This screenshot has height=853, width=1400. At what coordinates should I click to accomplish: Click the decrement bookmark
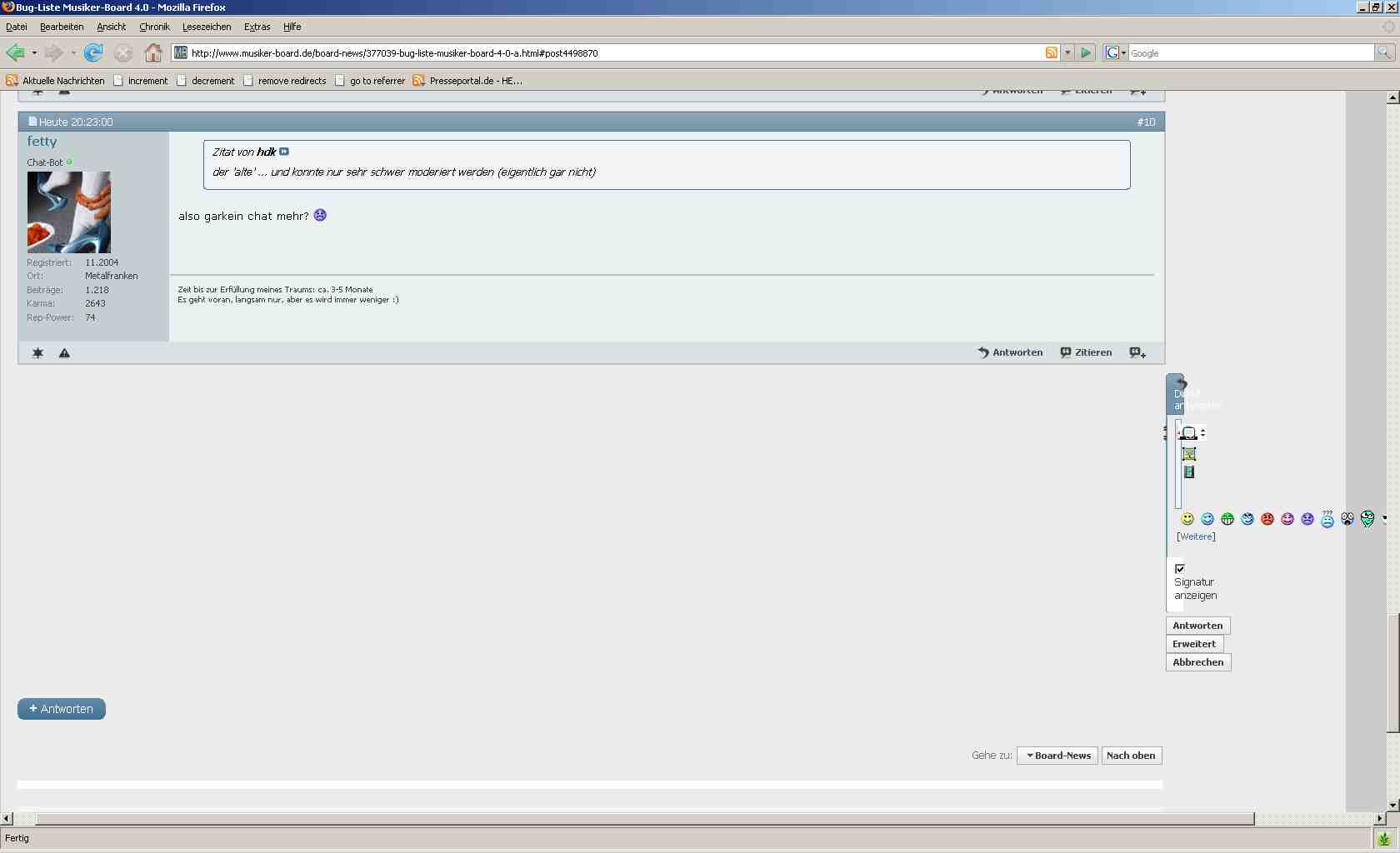205,81
